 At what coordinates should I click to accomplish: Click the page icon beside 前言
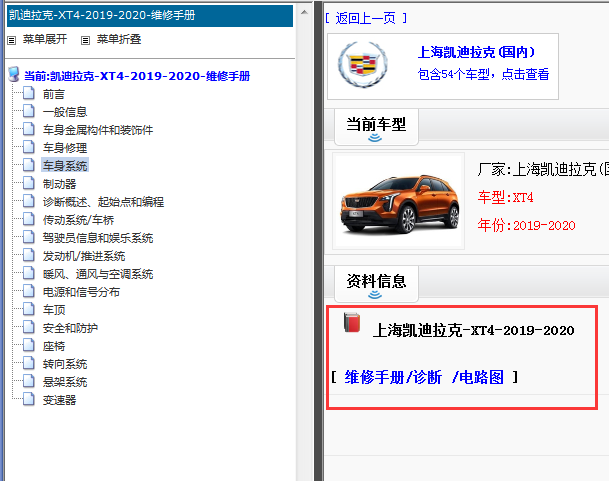tap(29, 94)
